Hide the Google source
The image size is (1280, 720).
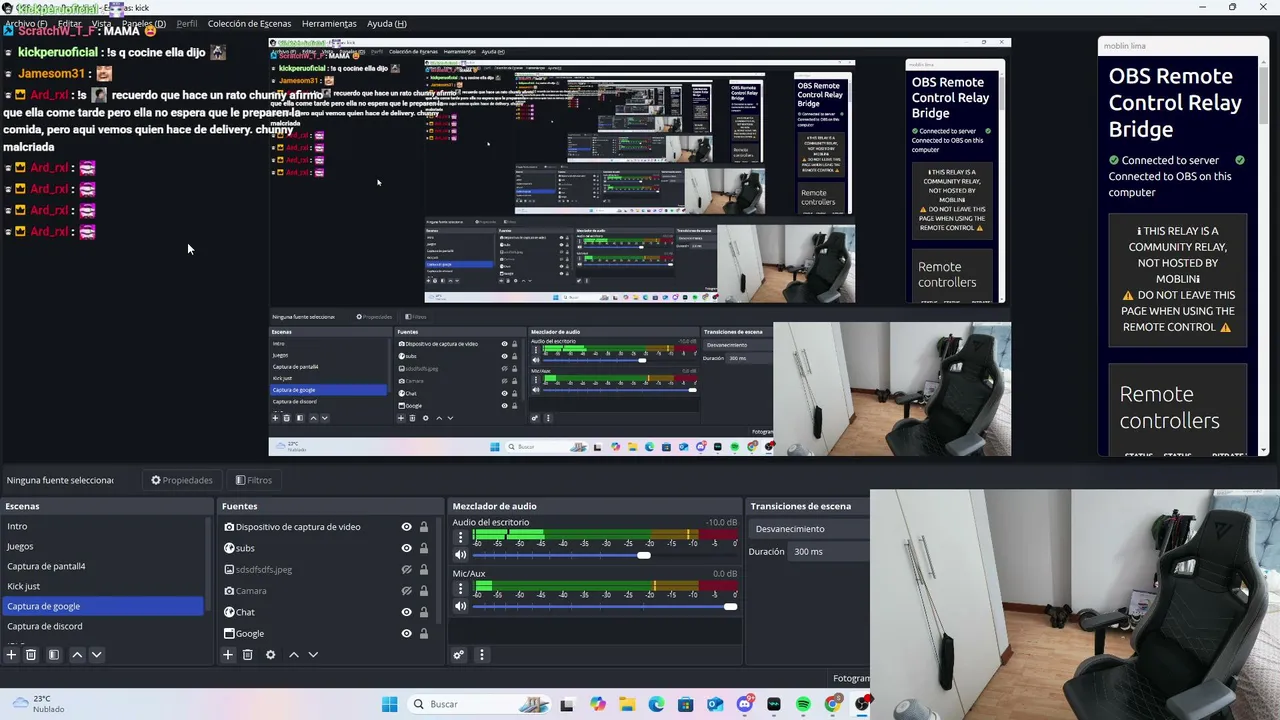pyautogui.click(x=406, y=633)
